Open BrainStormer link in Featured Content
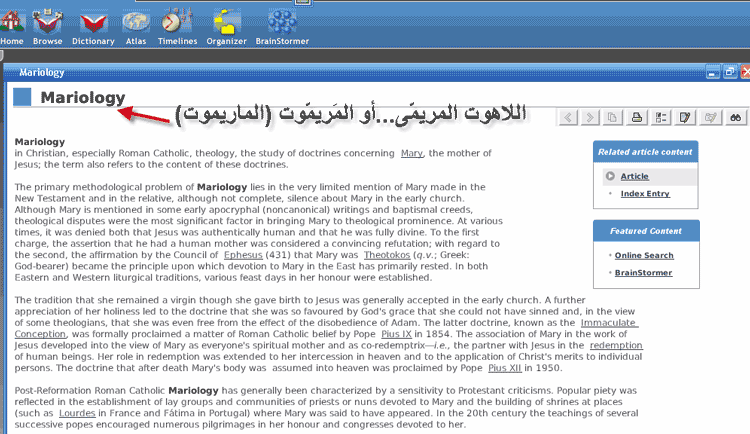 pos(643,273)
